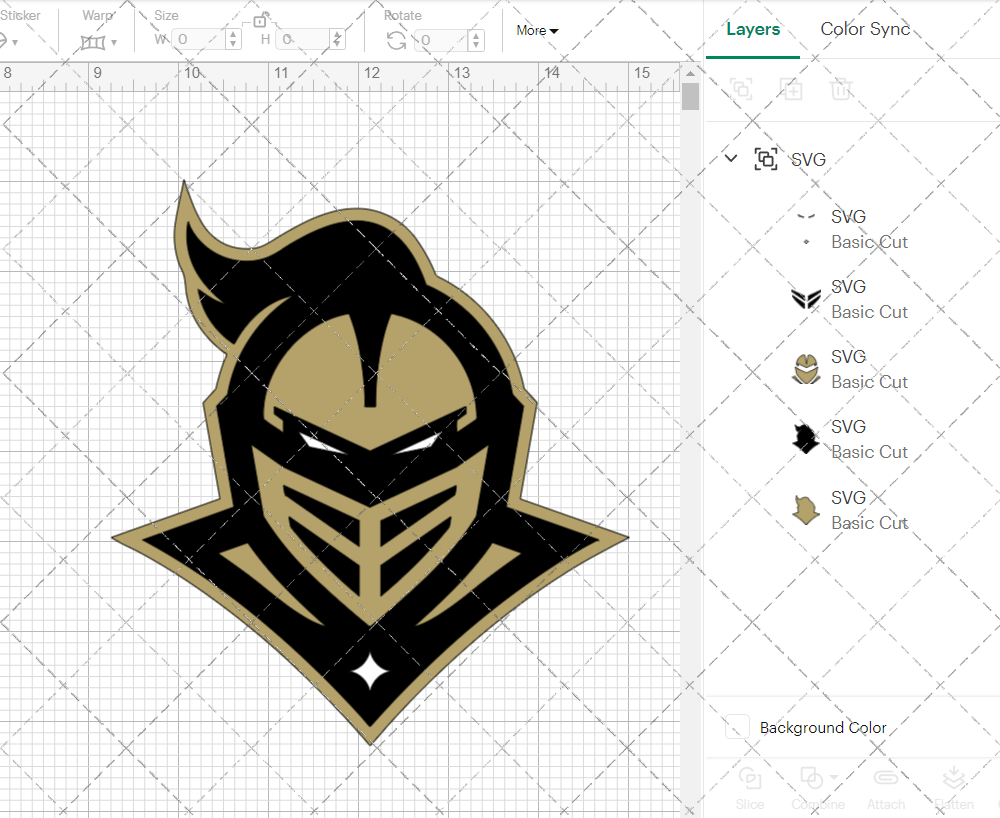The width and height of the screenshot is (1000, 818).
Task: Click the Combine icon
Action: tap(812, 779)
